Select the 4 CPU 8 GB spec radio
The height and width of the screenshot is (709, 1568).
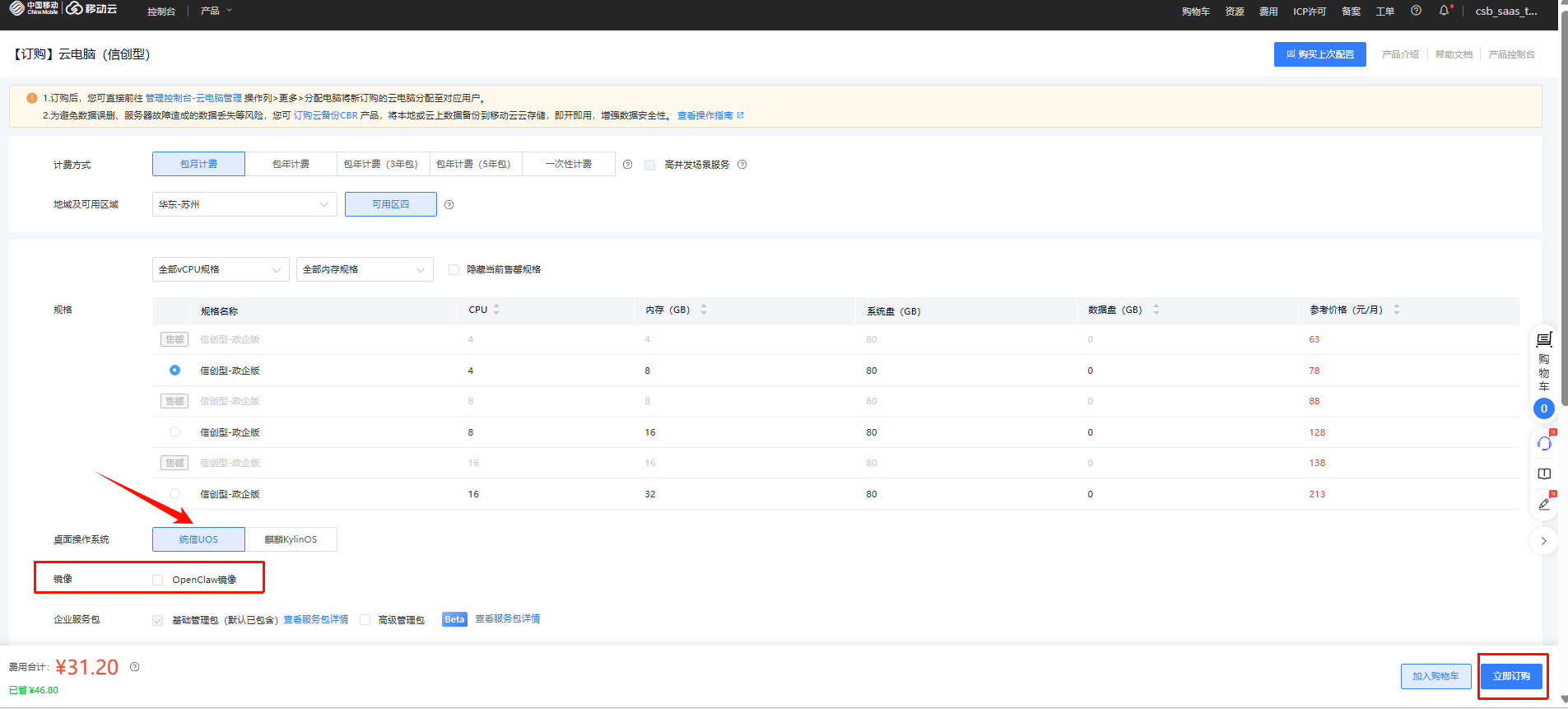(x=174, y=371)
